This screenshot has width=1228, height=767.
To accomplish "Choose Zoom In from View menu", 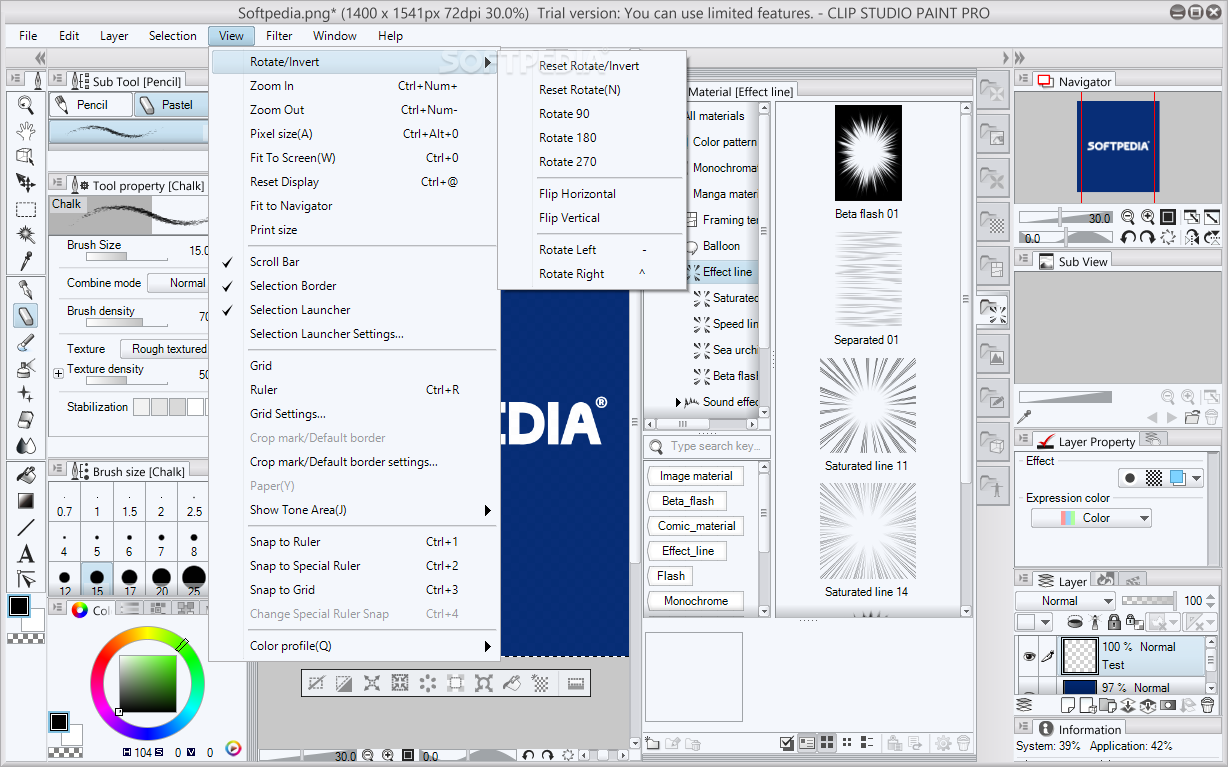I will click(354, 86).
